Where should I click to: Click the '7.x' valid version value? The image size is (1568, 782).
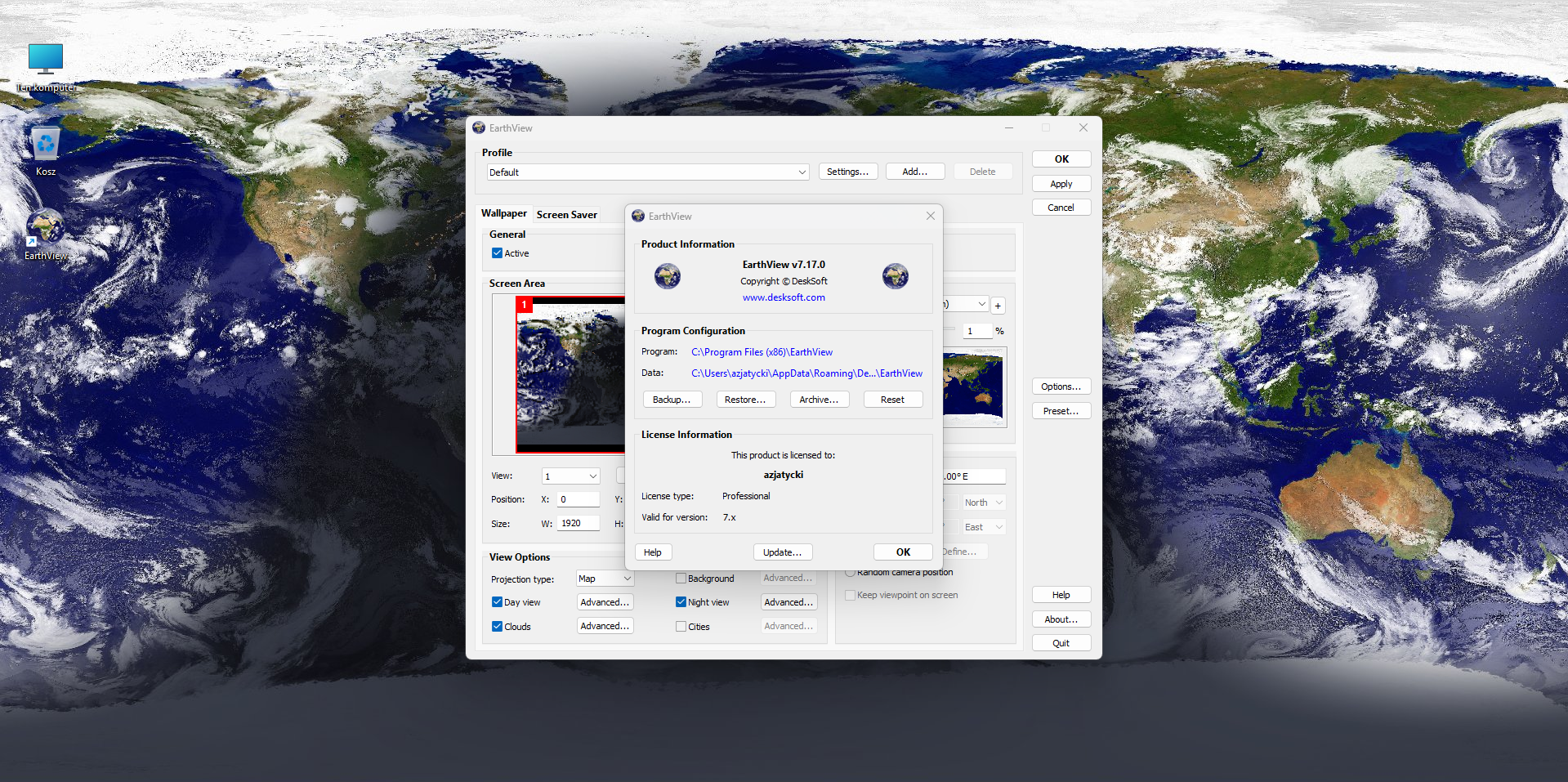(x=730, y=517)
